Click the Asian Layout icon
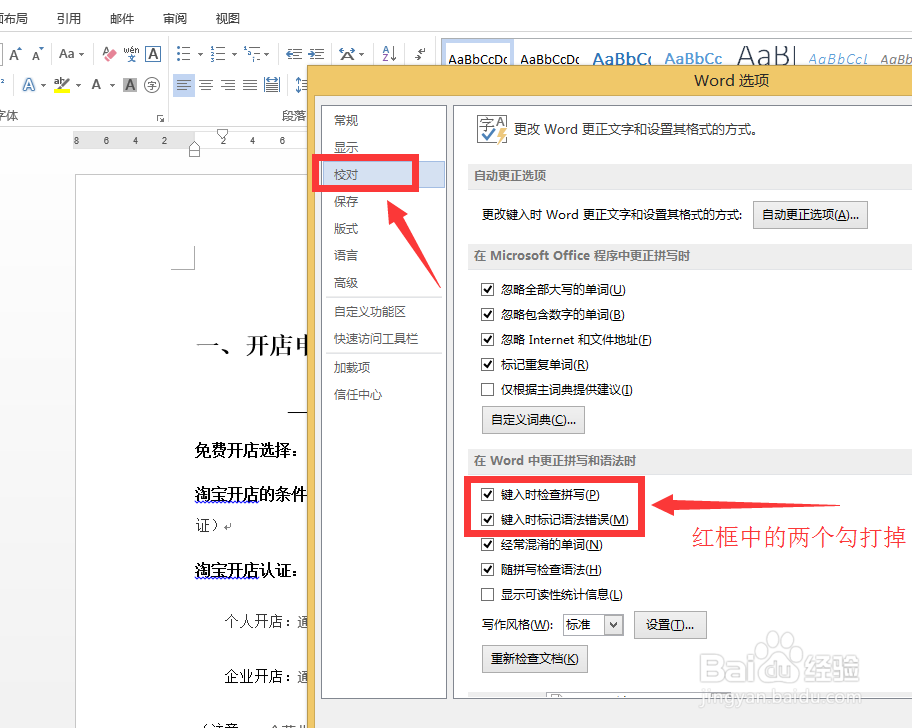The width and height of the screenshot is (912, 728). click(x=347, y=54)
